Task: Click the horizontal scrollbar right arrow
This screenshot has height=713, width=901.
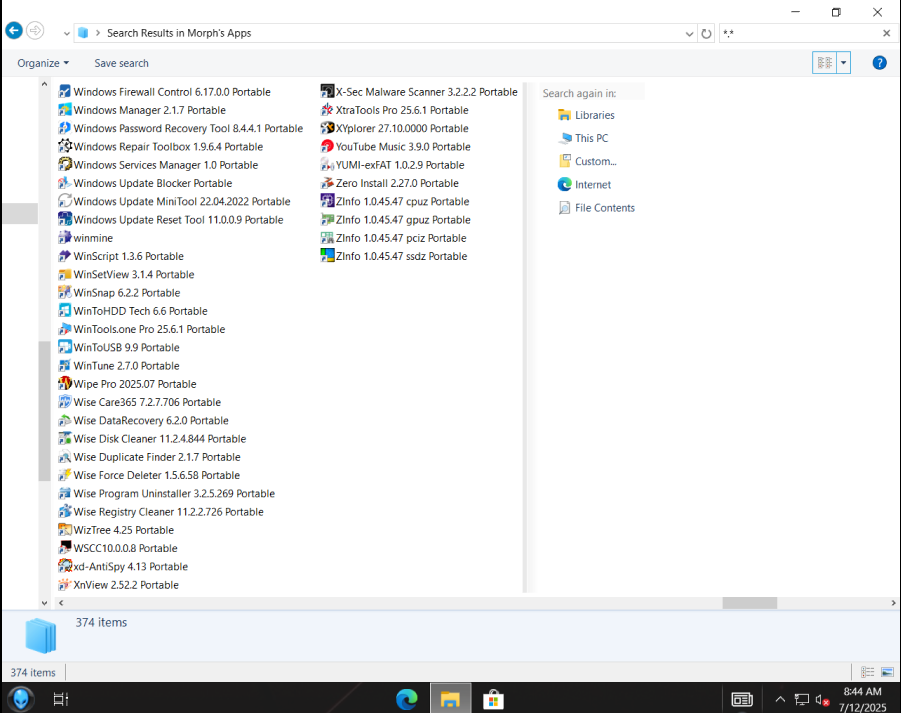Action: pos(893,603)
